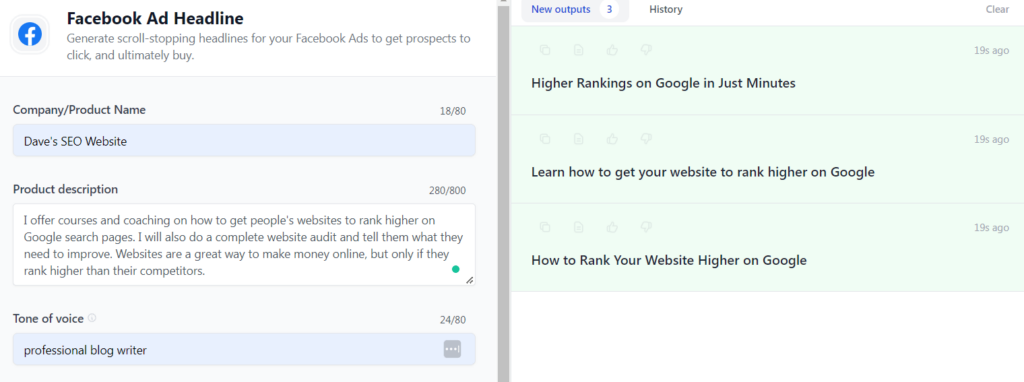The height and width of the screenshot is (382, 1024).
Task: Thumbs down 'How to Rank Your Website' headline
Action: [x=647, y=227]
